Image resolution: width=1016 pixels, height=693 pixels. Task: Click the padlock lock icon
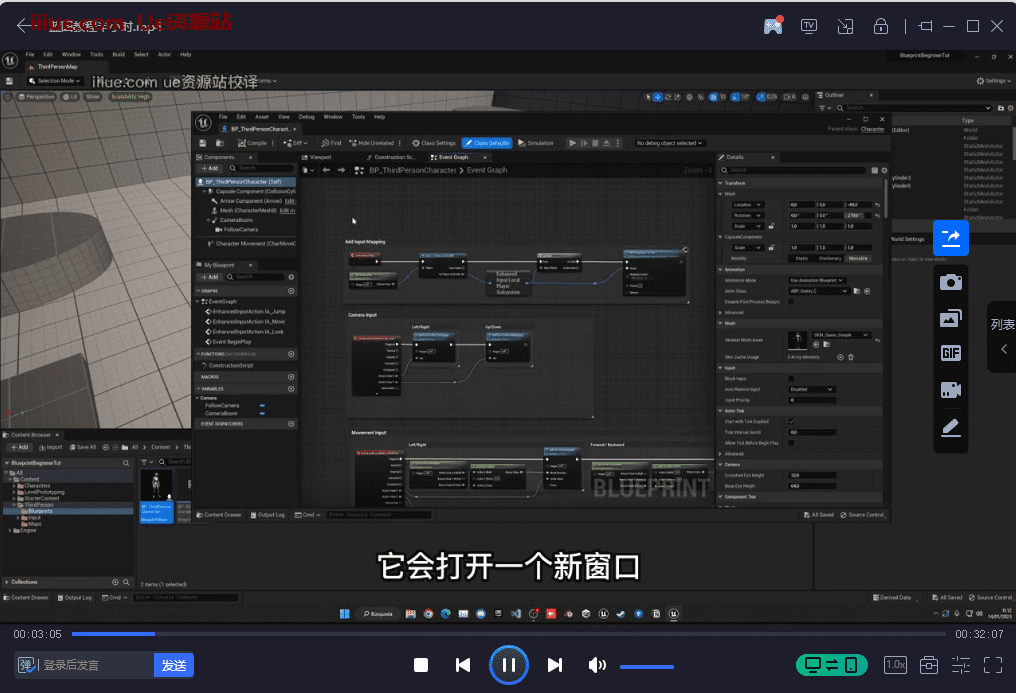(x=881, y=26)
